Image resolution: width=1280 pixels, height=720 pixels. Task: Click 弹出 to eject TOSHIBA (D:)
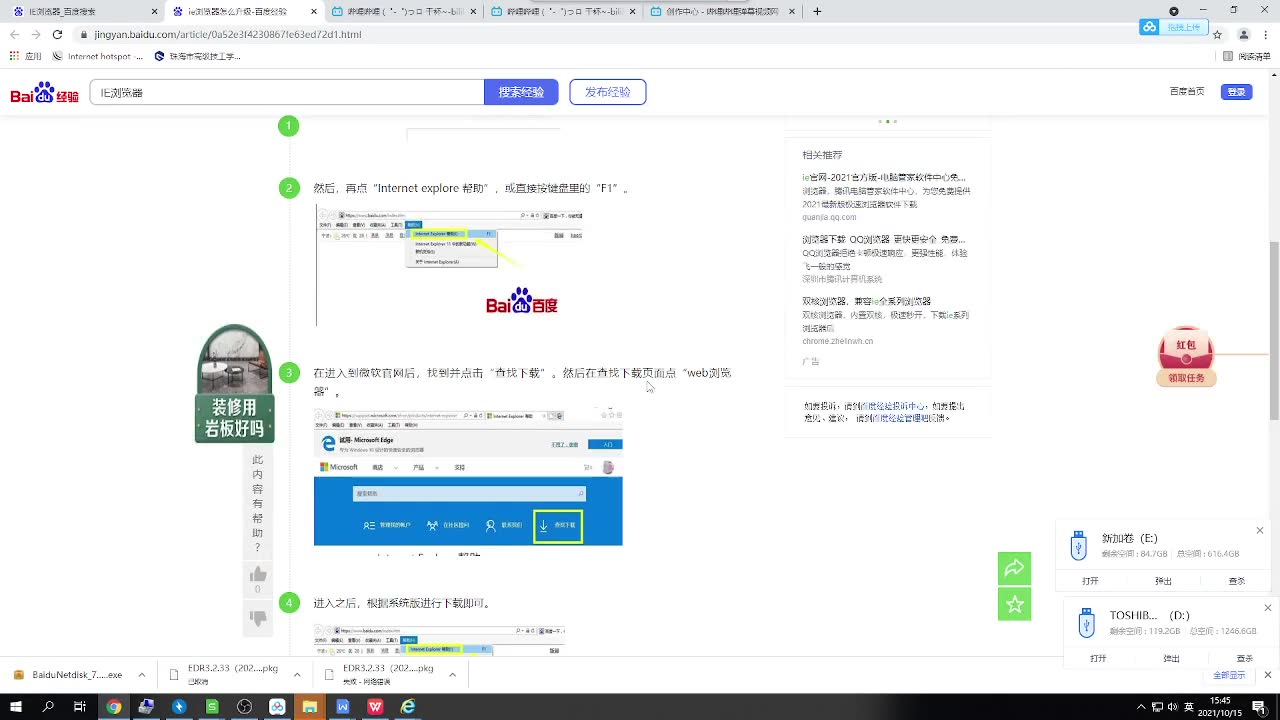pos(1171,658)
